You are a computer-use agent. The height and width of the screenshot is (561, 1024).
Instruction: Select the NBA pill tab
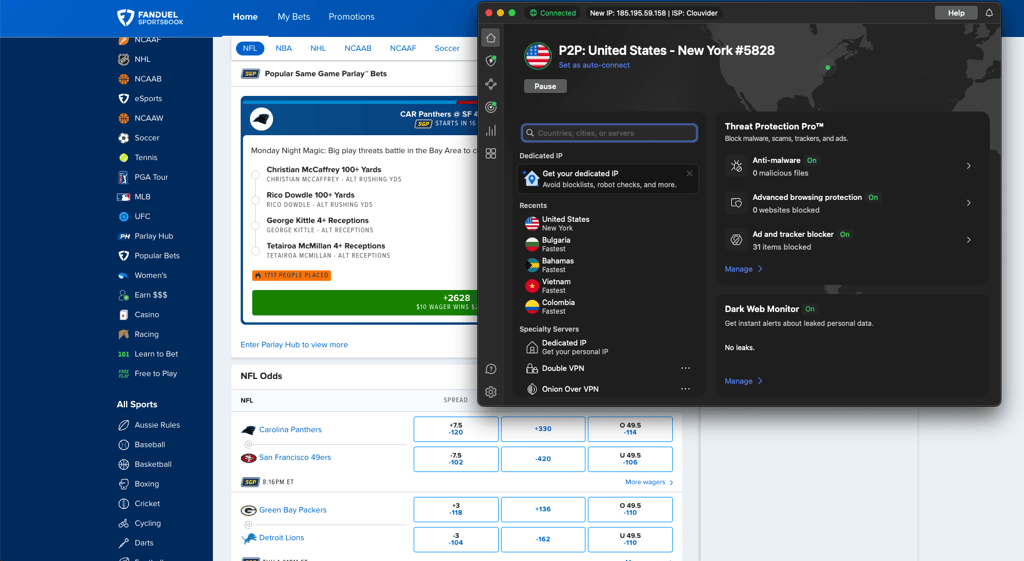click(283, 48)
